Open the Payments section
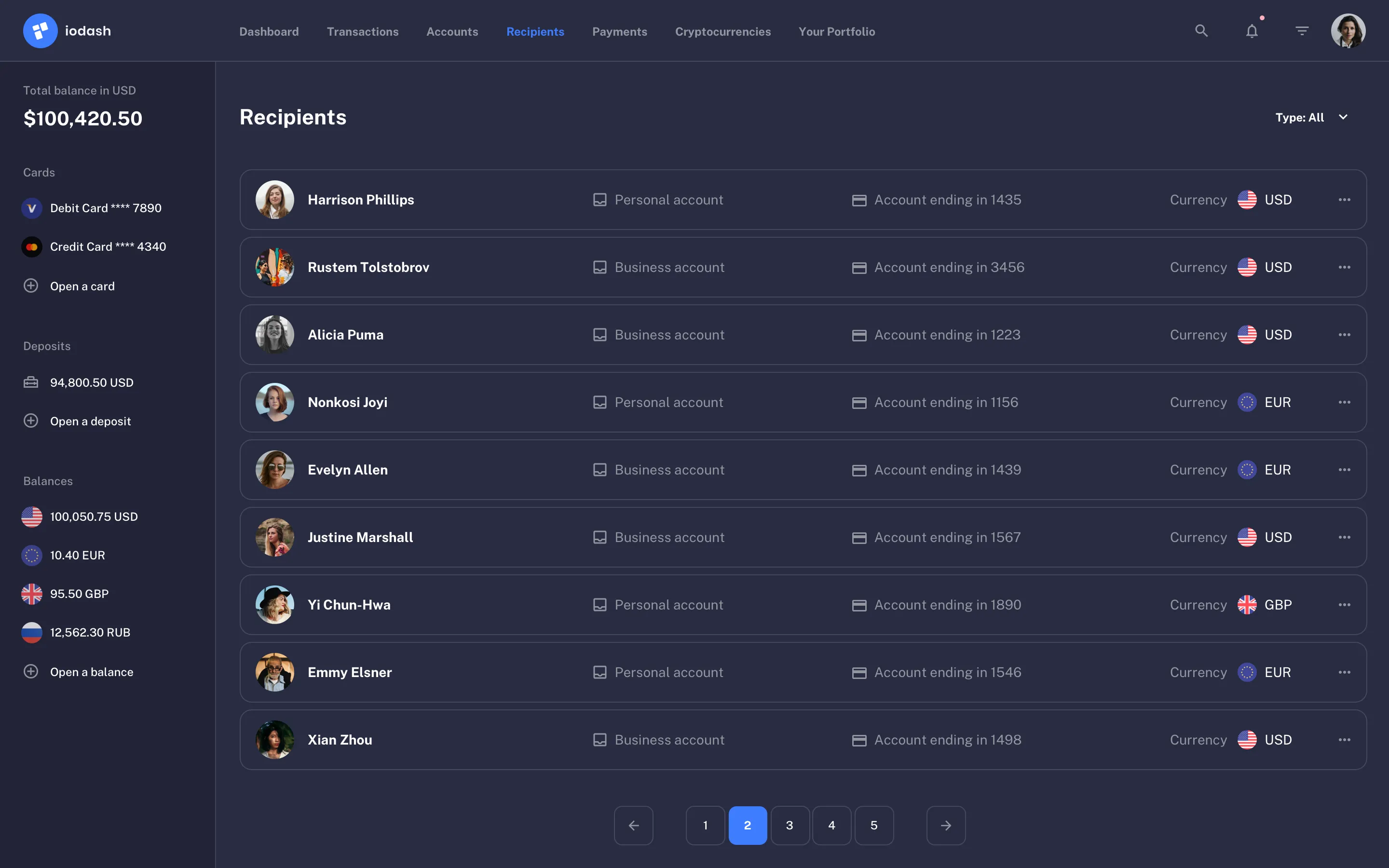This screenshot has width=1389, height=868. click(619, 31)
